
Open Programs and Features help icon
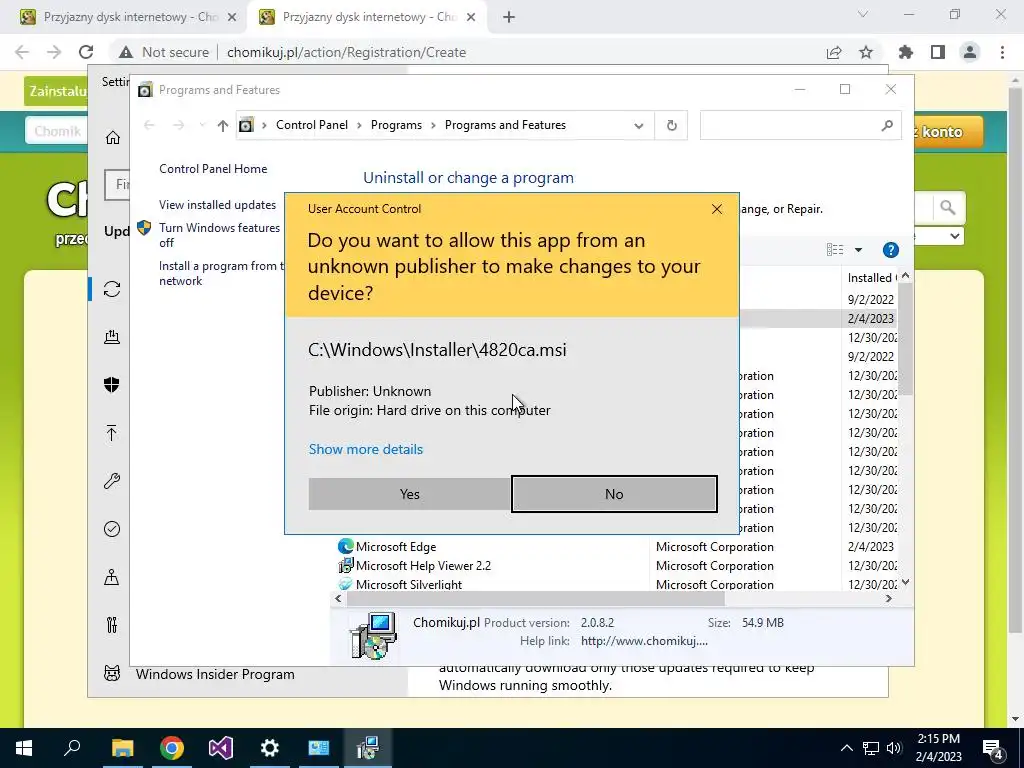890,249
